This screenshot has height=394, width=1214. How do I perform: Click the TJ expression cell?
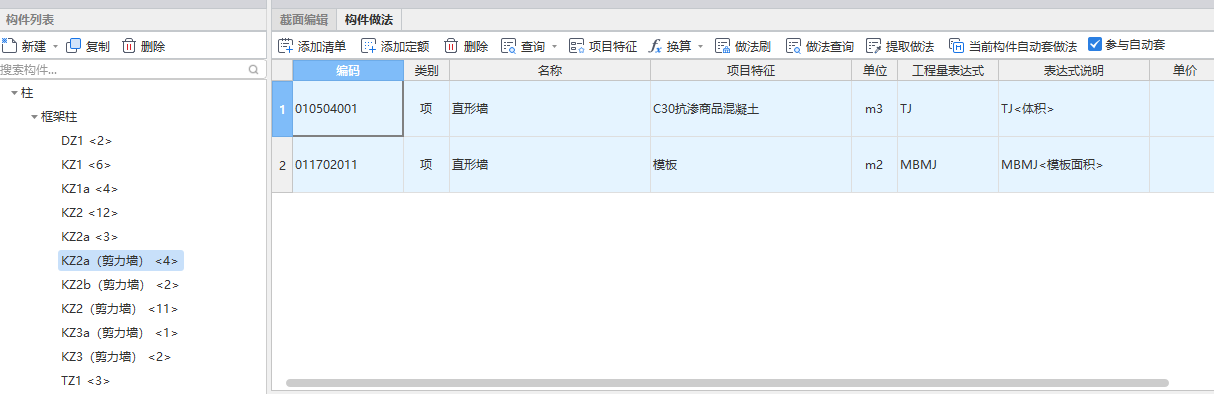[x=947, y=108]
